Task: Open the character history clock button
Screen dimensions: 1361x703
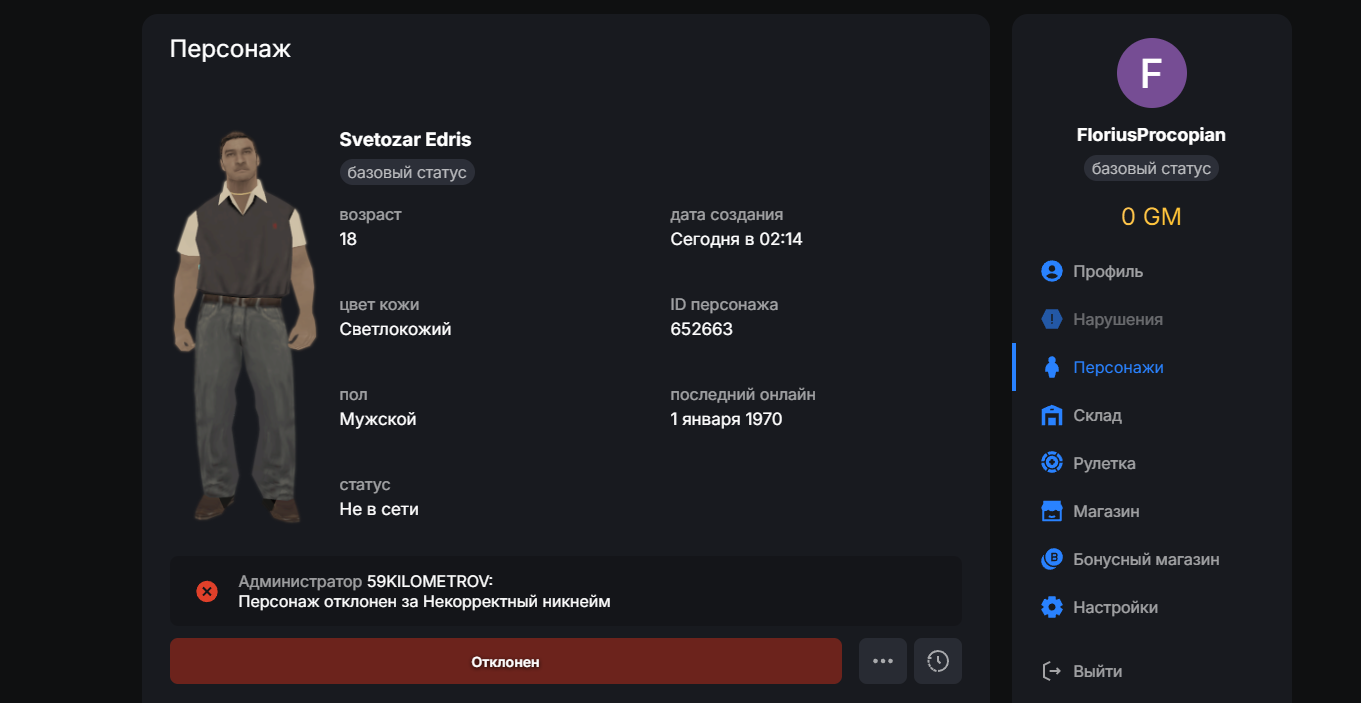Action: pos(938,661)
